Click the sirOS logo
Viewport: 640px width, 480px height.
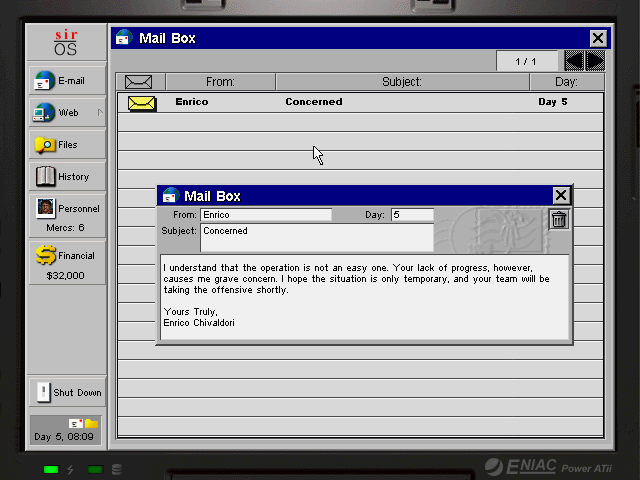tap(66, 42)
